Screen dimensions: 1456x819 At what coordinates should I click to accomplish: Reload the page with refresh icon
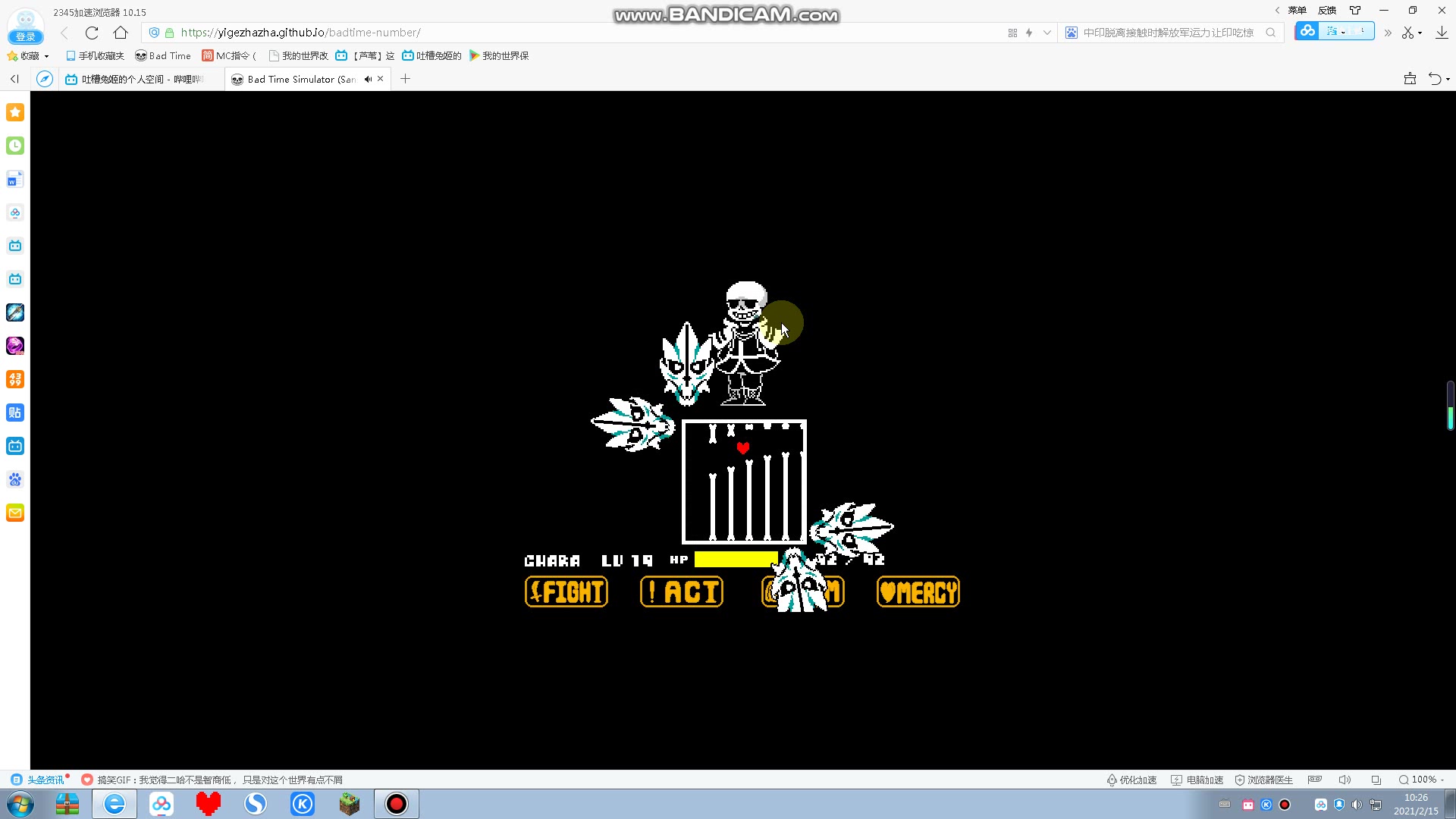(x=92, y=33)
